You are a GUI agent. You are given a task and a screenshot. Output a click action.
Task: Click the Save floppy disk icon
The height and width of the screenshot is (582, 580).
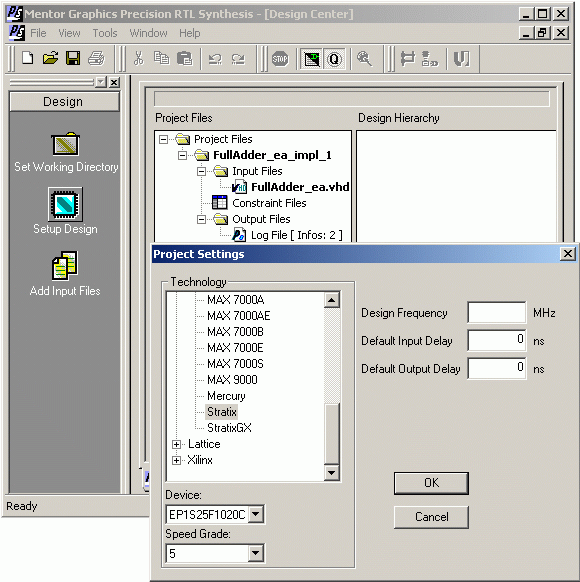click(x=73, y=58)
